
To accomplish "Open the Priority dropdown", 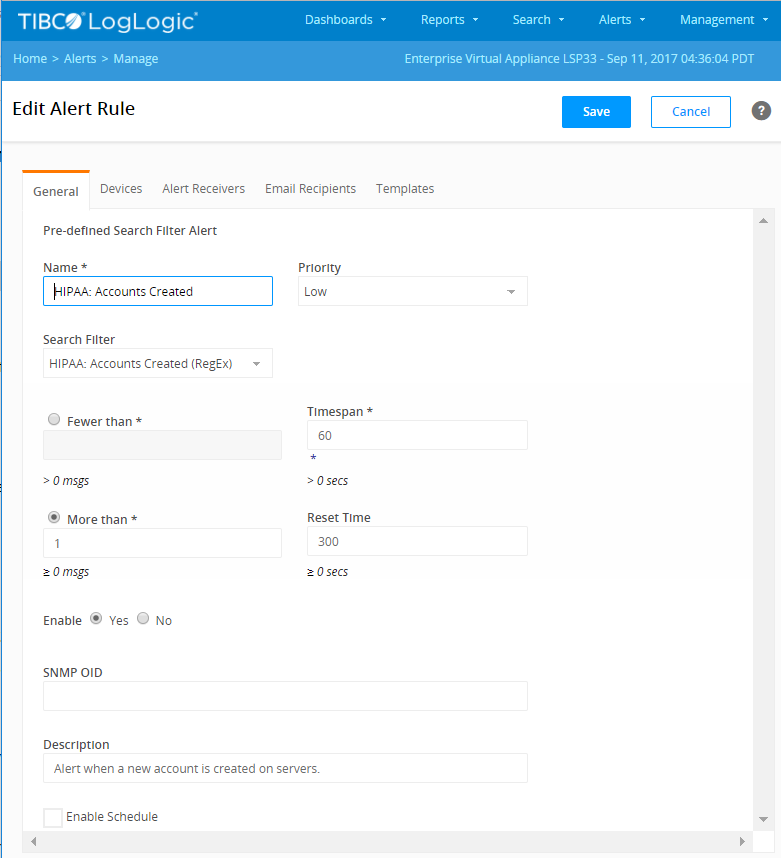I will tap(413, 291).
